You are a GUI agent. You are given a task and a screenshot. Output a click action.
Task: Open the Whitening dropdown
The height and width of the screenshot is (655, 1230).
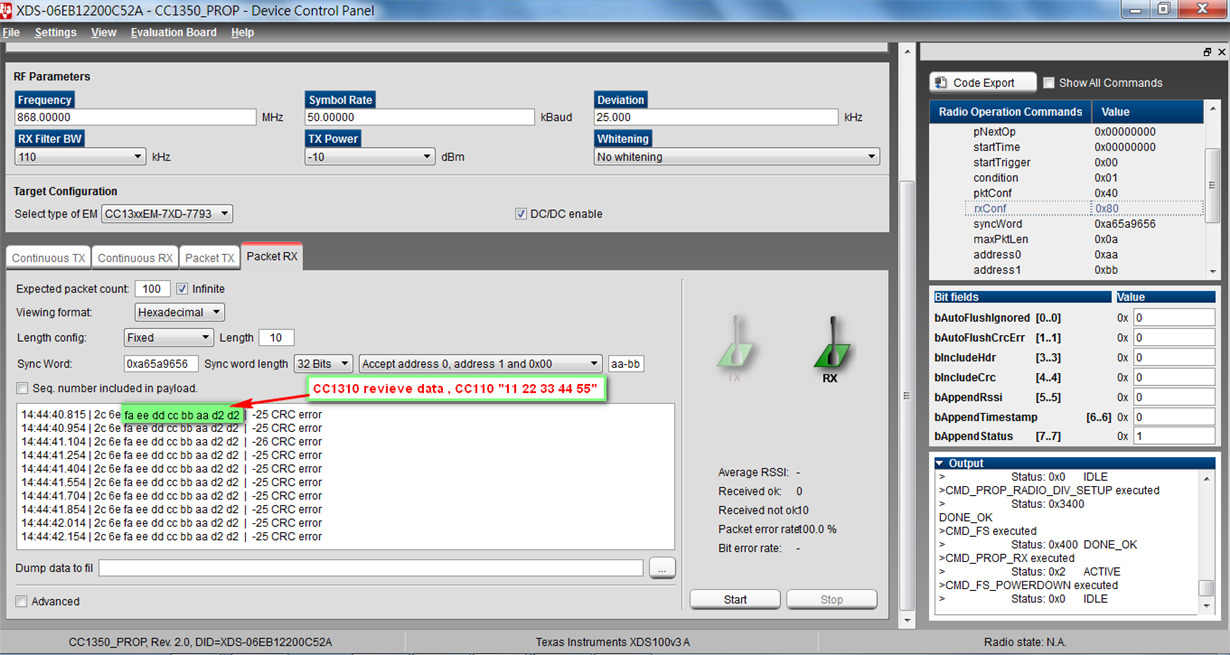[736, 156]
